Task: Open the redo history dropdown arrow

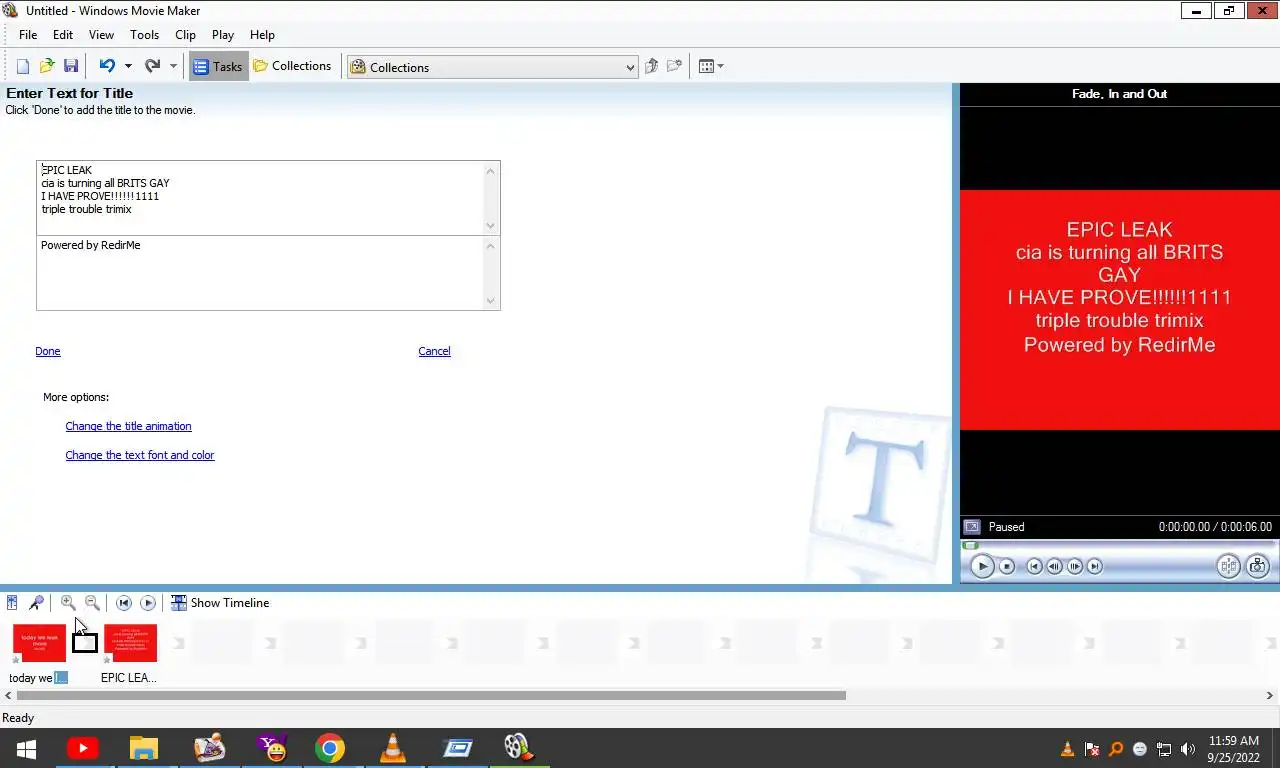Action: [173, 66]
